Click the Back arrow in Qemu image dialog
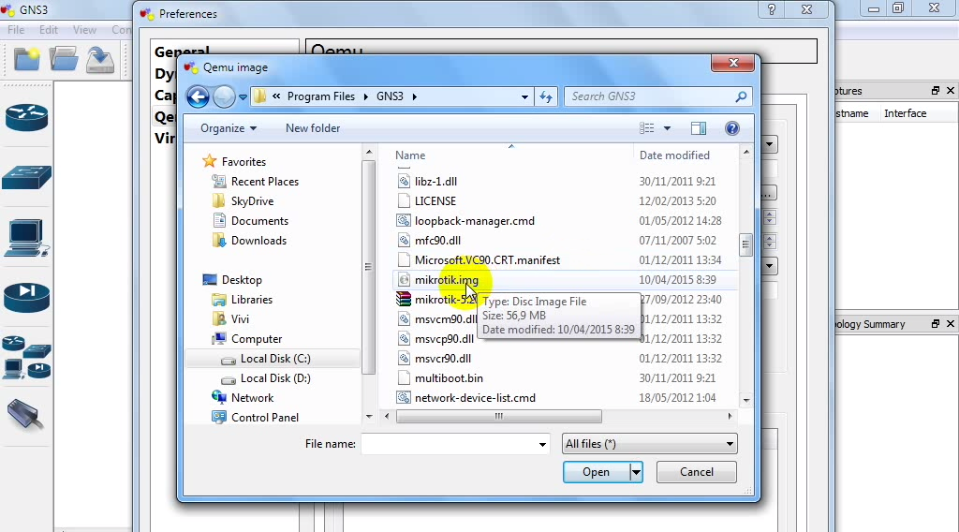 pyautogui.click(x=198, y=97)
